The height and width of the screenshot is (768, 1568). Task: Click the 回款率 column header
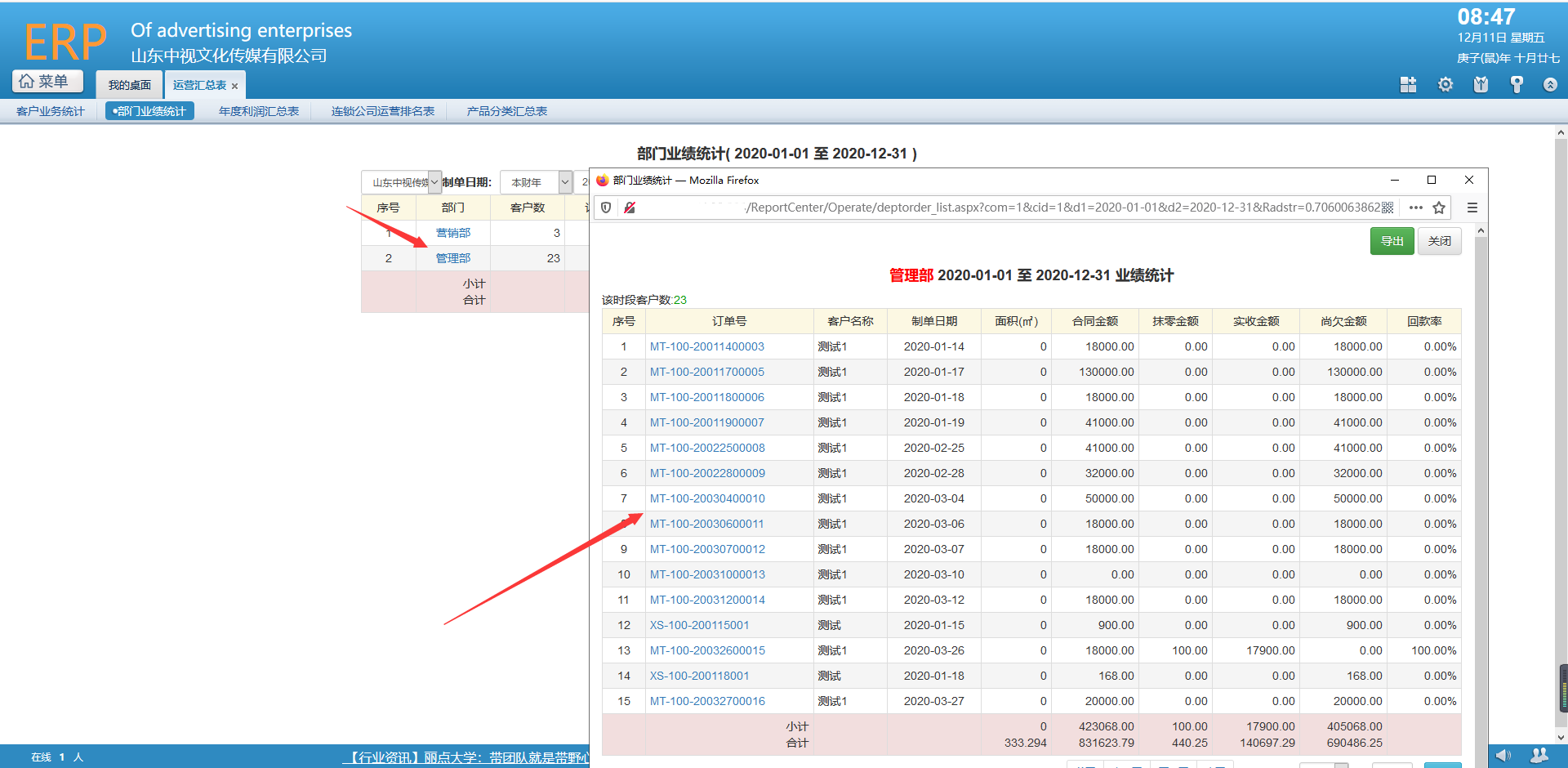pyautogui.click(x=1424, y=321)
